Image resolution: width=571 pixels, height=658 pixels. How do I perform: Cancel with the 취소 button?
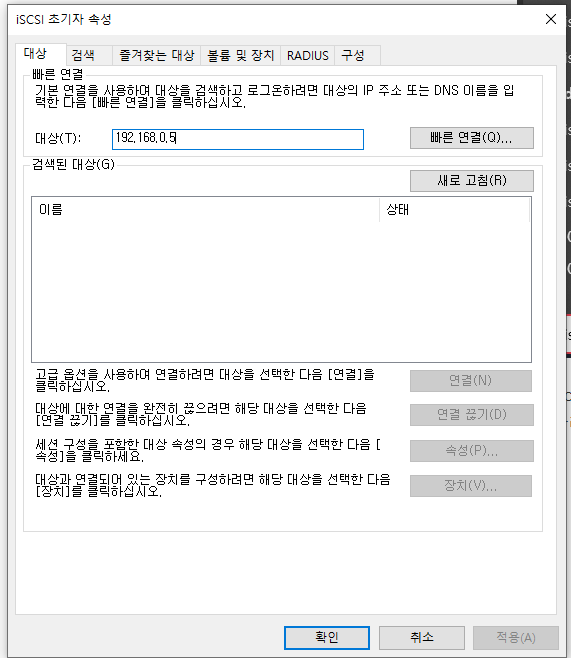(x=422, y=638)
